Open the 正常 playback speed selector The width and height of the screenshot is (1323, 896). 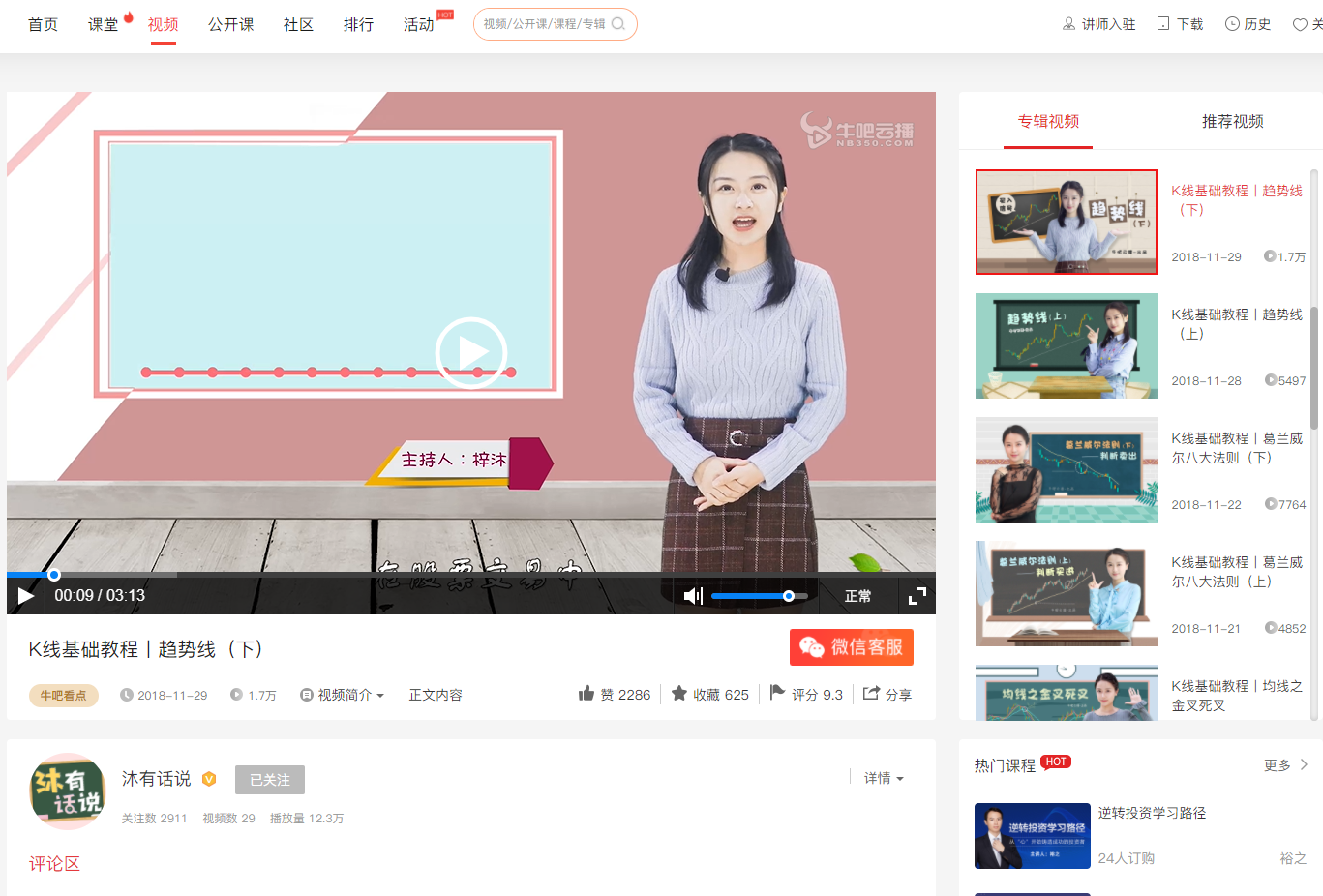tap(857, 596)
